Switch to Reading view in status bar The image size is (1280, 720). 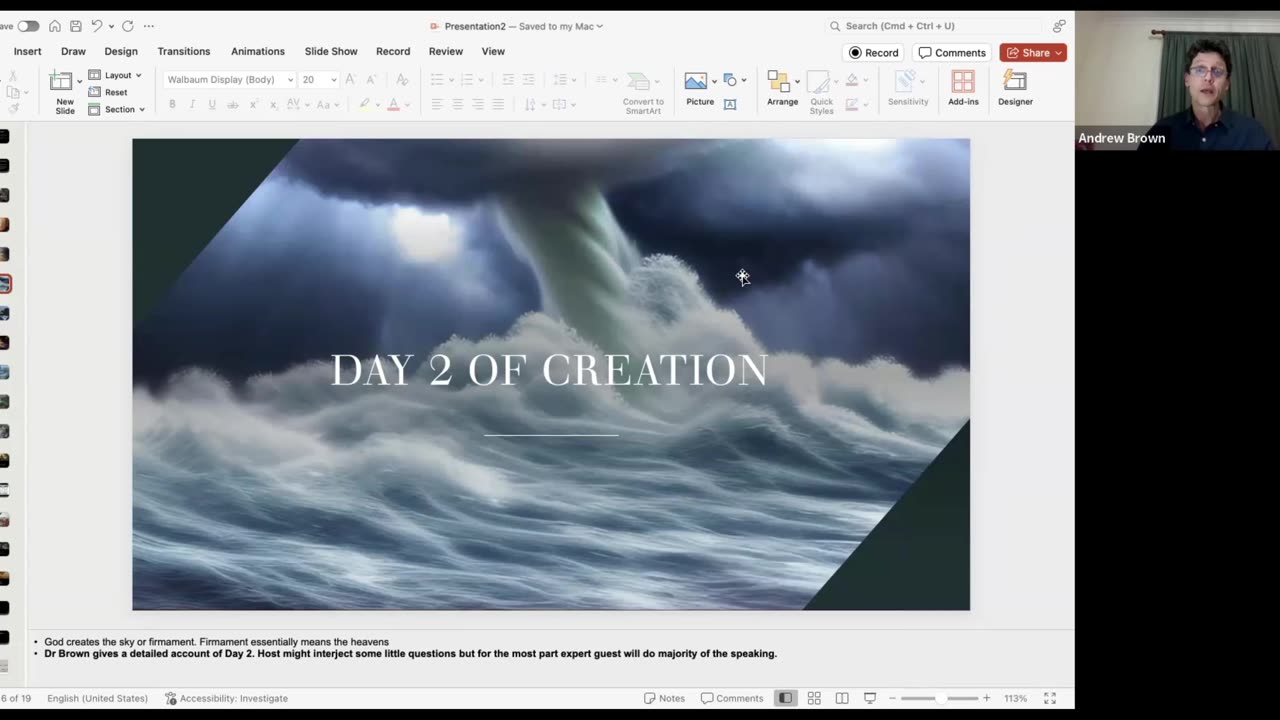842,698
